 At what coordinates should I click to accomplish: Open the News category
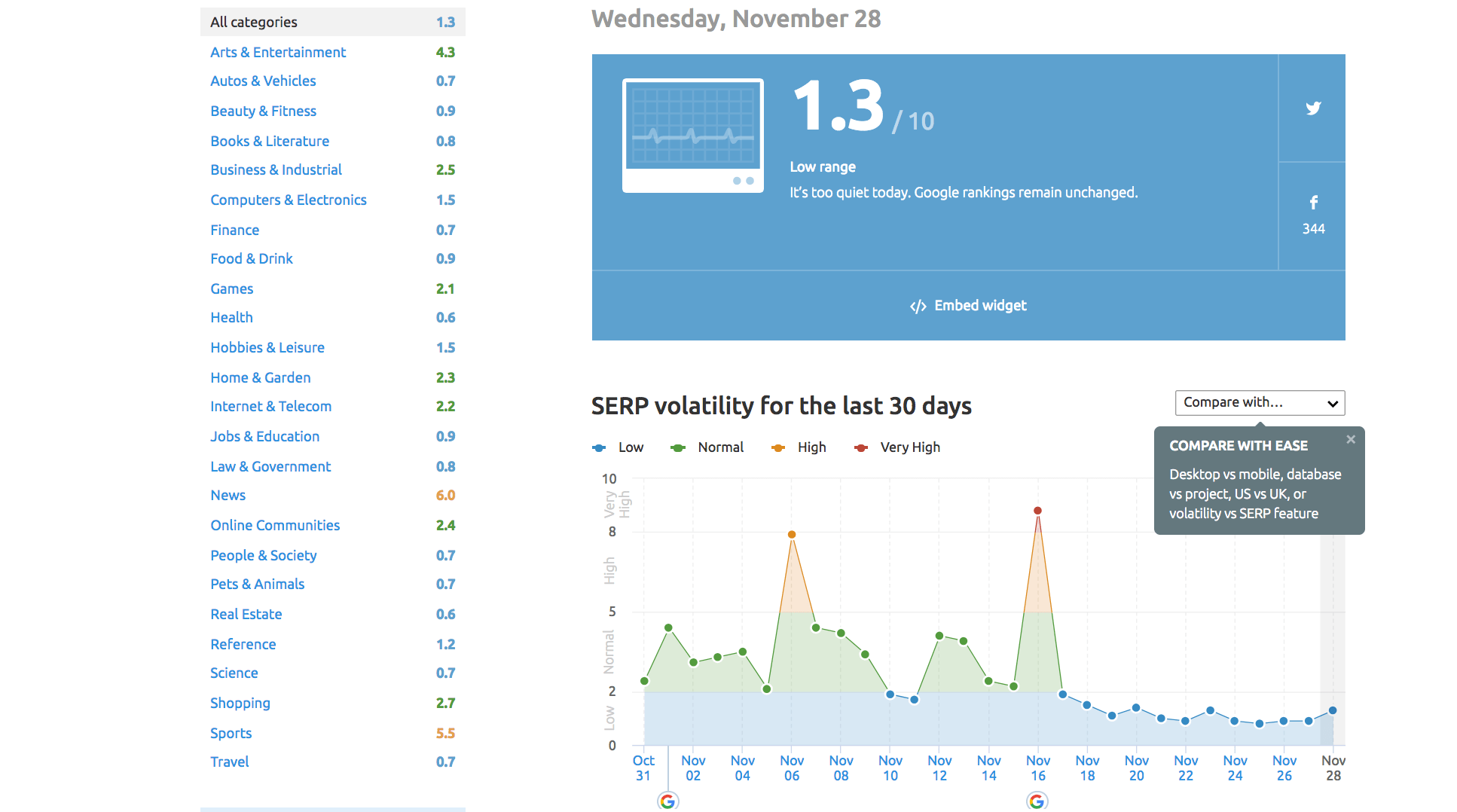228,495
